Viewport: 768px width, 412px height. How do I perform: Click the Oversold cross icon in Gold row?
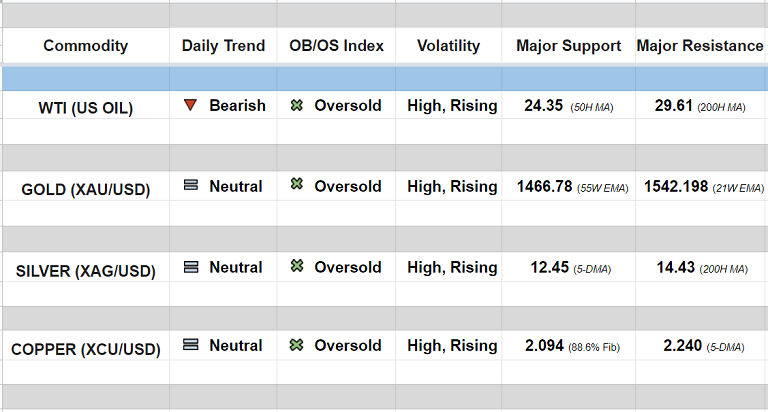point(296,185)
